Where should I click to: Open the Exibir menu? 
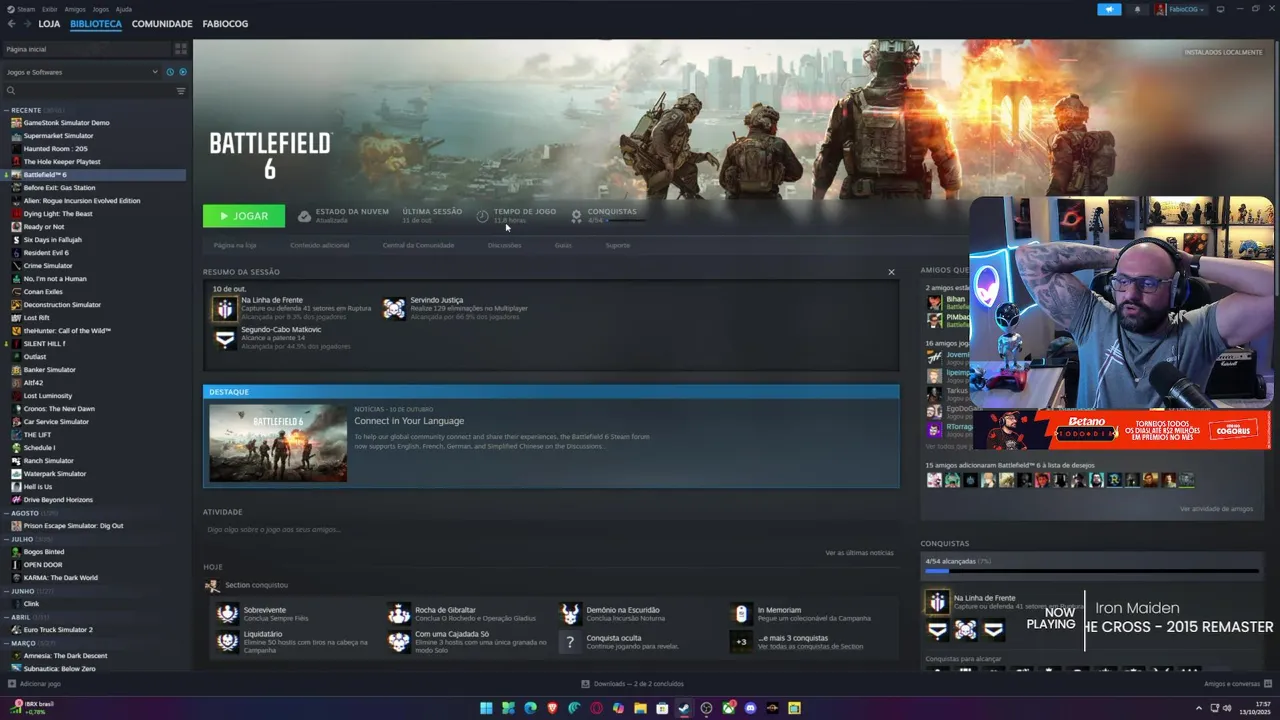click(49, 9)
